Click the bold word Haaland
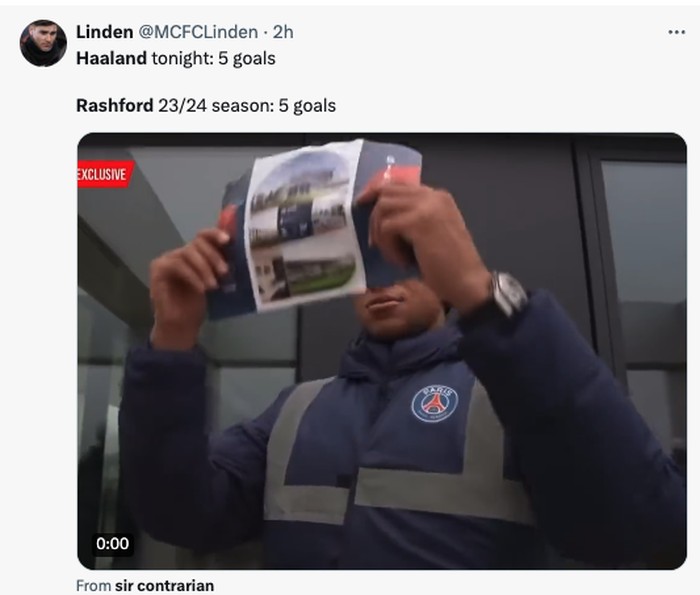 point(111,58)
